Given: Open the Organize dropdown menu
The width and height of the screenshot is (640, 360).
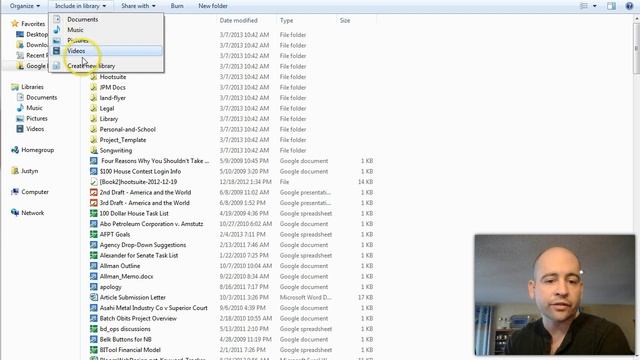Looking at the screenshot, I should pos(24,6).
